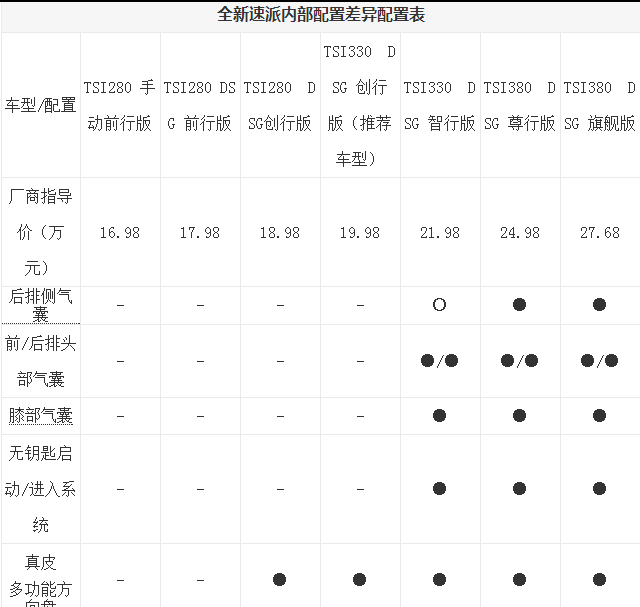640x607 pixels.
Task: Open the 膝部气囊 glossary link
Action: pos(40,416)
